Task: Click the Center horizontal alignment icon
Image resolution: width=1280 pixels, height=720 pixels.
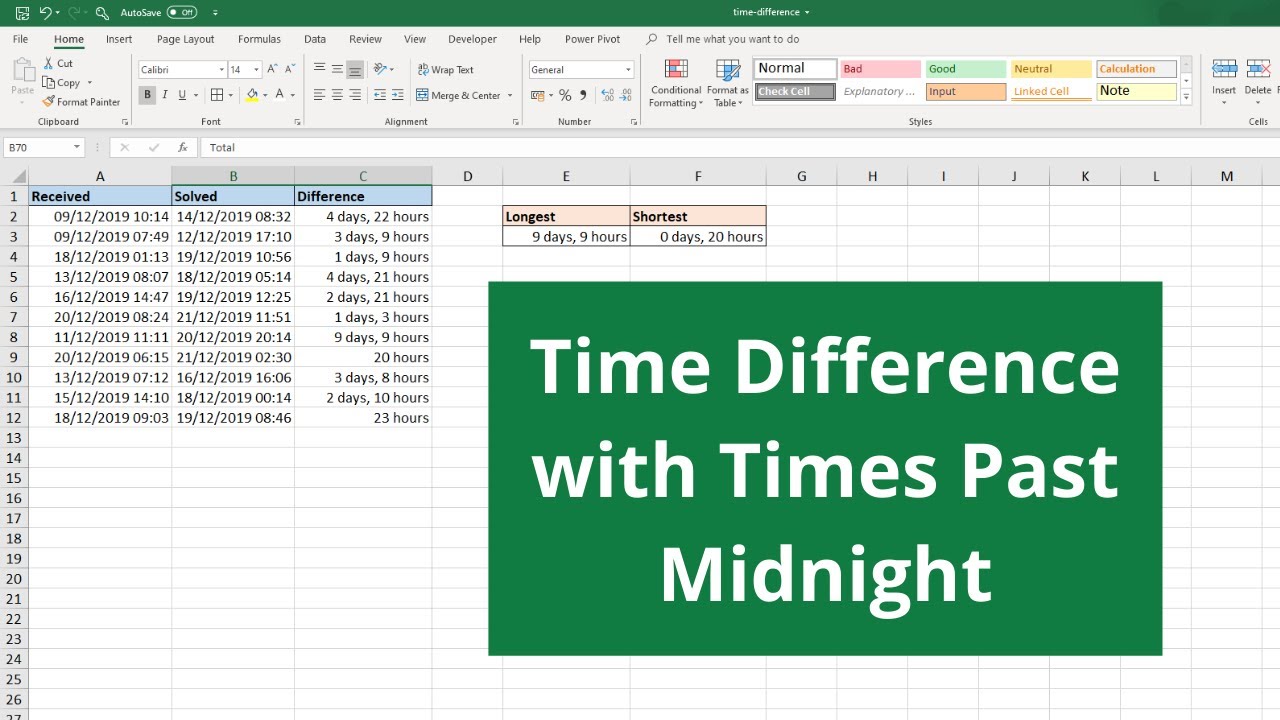Action: point(337,96)
